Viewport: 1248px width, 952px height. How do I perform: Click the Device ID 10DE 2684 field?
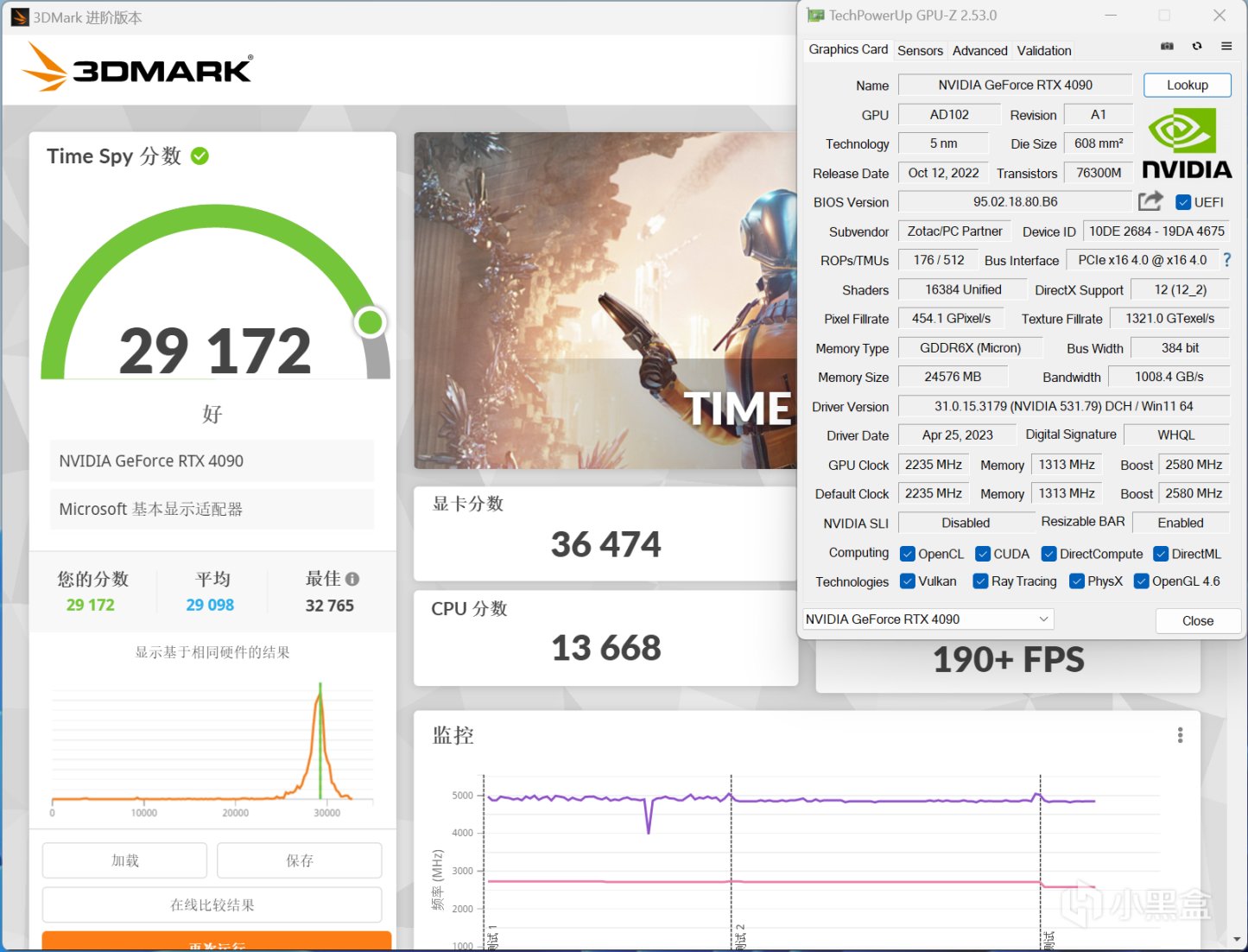click(1156, 231)
